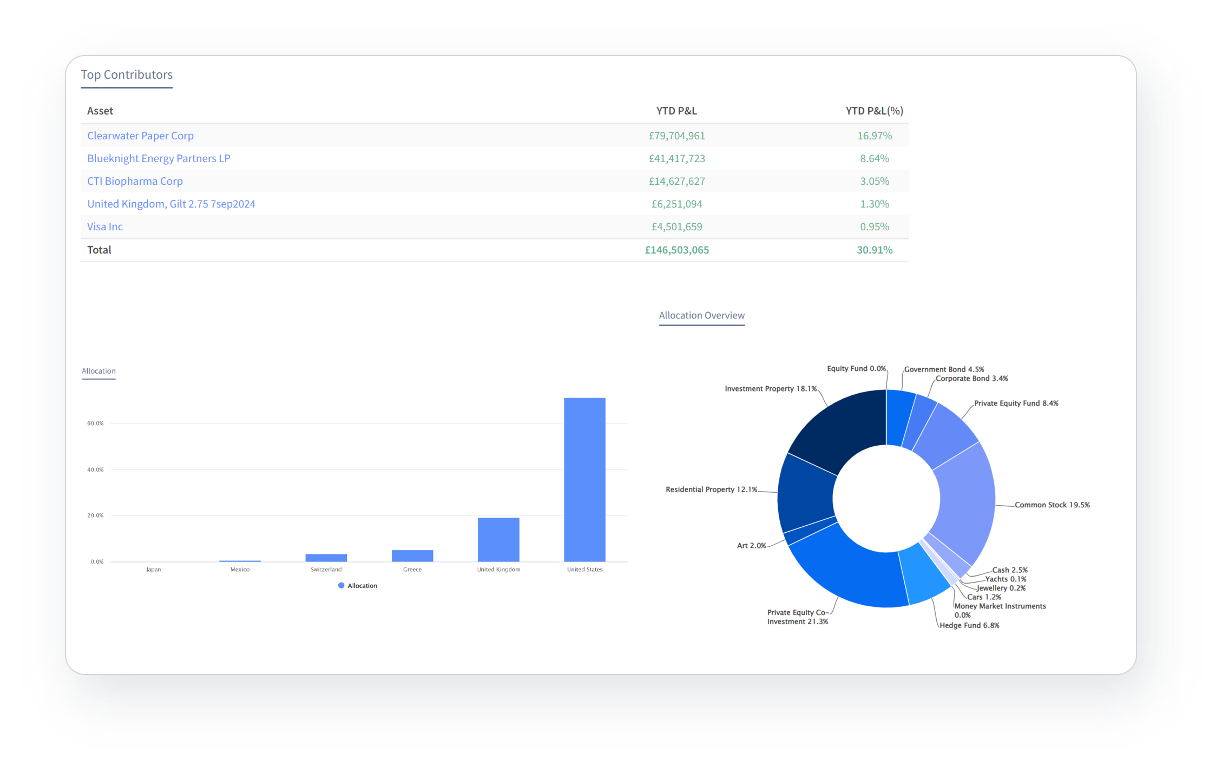
Task: Open the Blueknight Energy Partners LP link
Action: point(159,158)
